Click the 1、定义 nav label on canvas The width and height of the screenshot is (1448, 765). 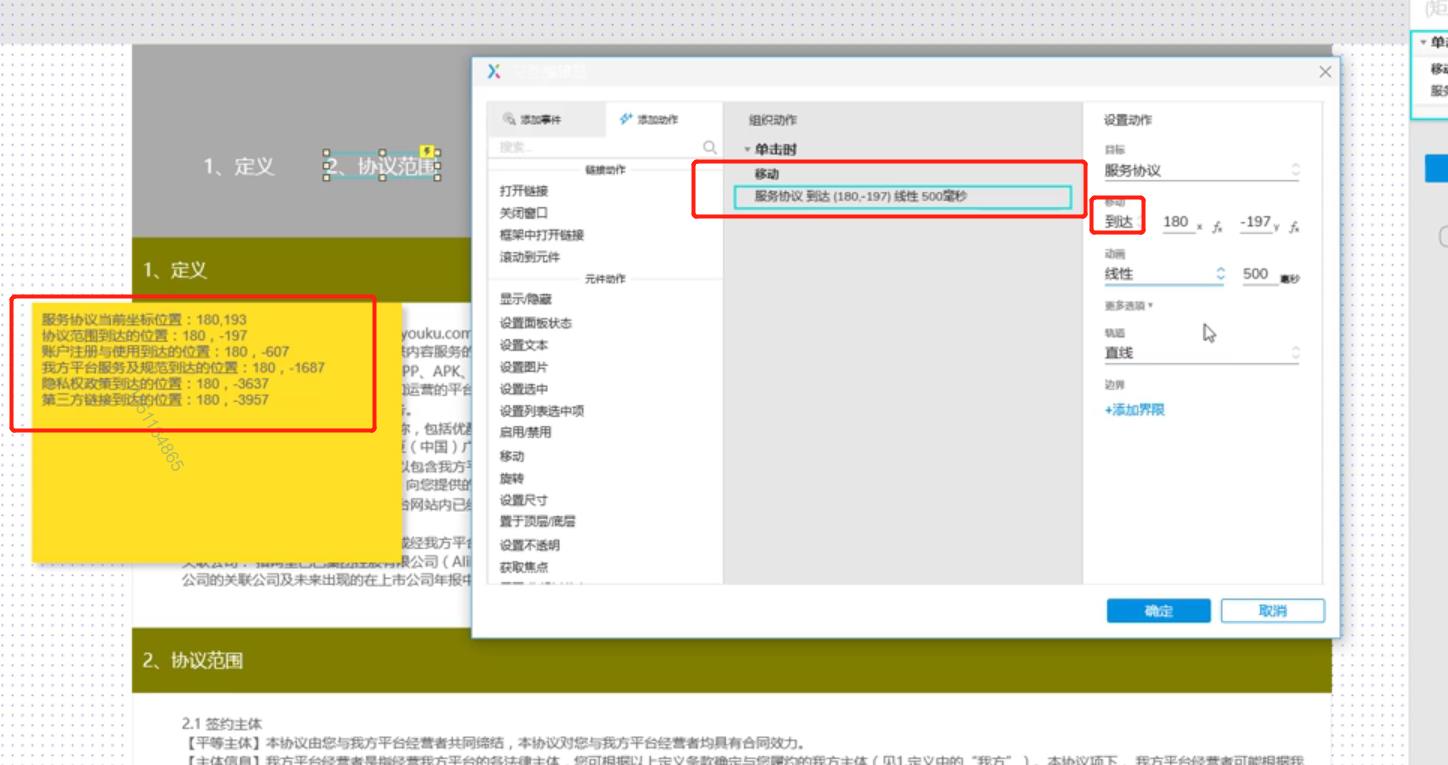click(239, 167)
